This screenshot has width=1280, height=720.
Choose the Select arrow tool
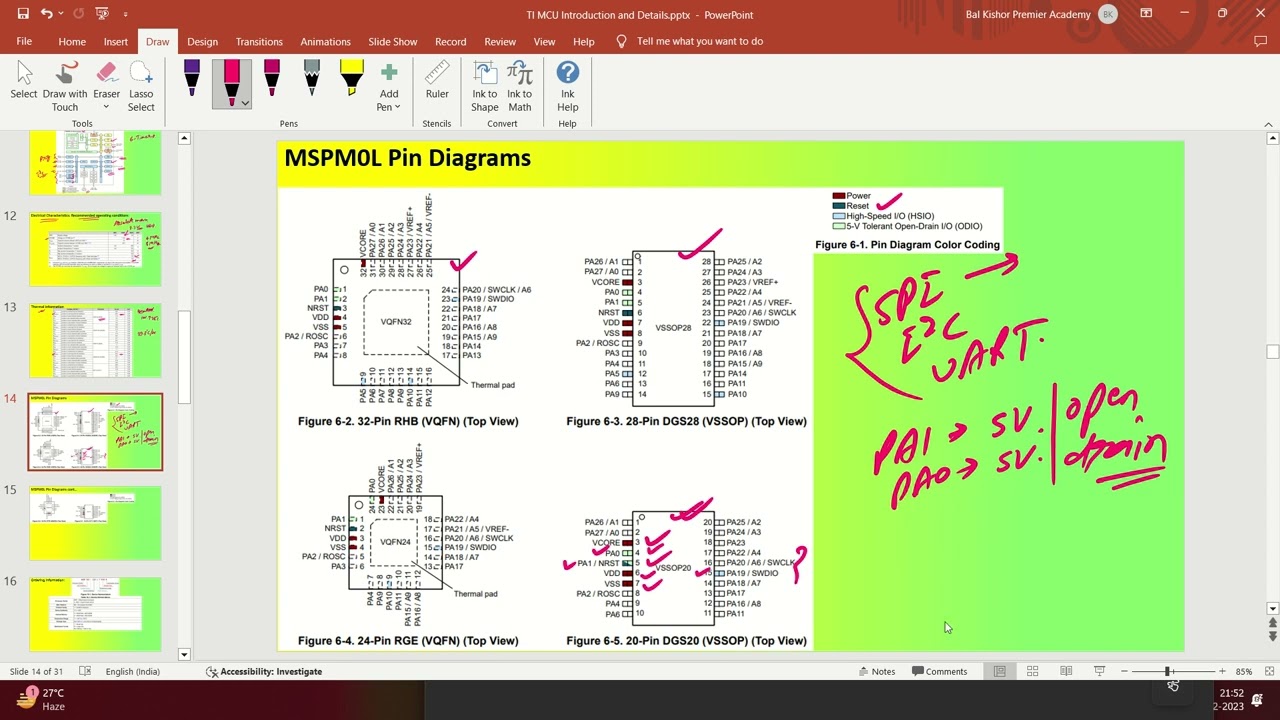pyautogui.click(x=24, y=80)
